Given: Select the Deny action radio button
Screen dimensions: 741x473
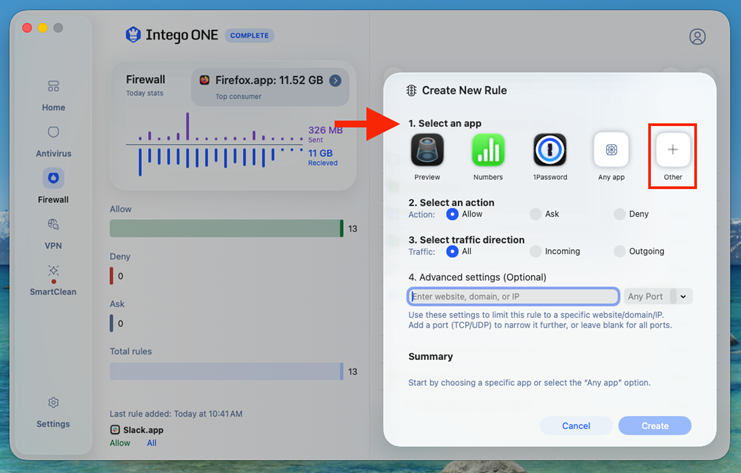Looking at the screenshot, I should click(620, 214).
